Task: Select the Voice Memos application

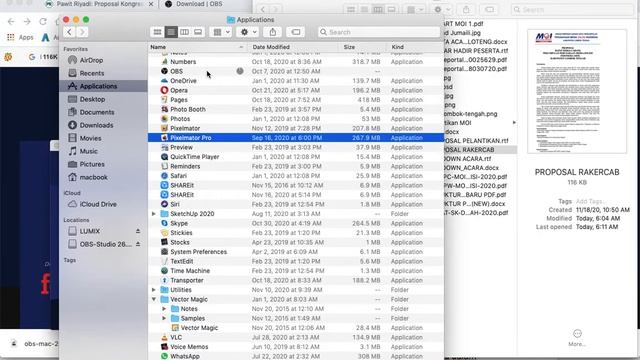Action: pyautogui.click(x=296, y=347)
